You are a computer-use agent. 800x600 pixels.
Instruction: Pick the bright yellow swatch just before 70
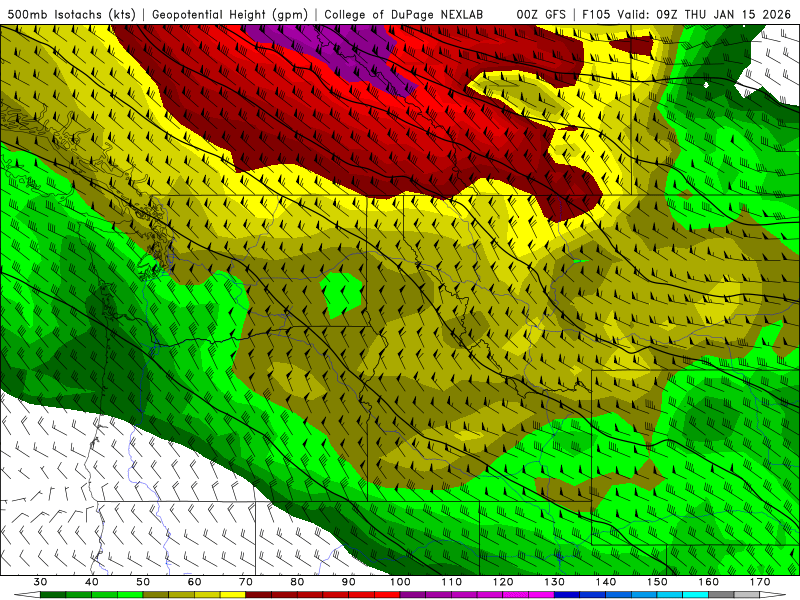coord(233,595)
